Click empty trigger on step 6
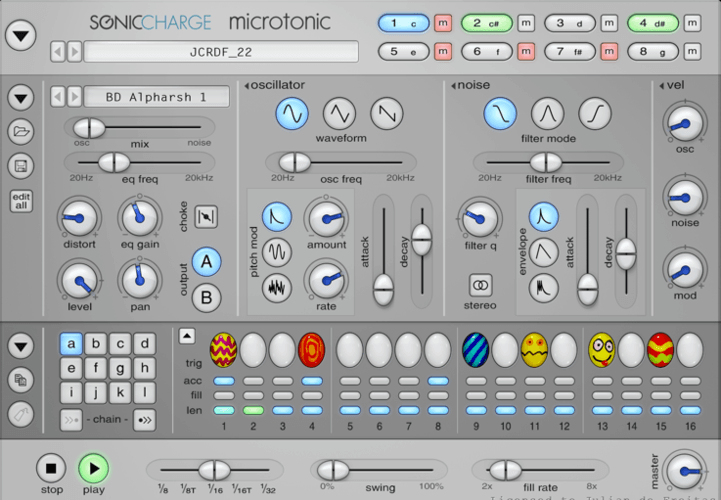The image size is (721, 500). pos(379,351)
